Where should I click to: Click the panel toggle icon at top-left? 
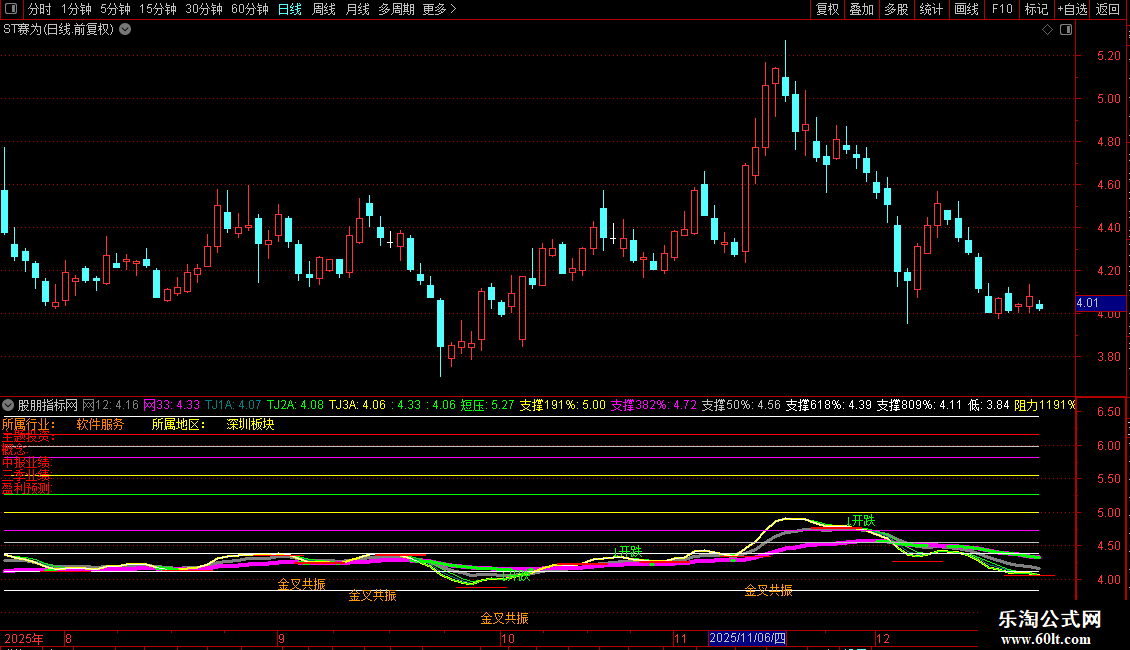pos(12,9)
